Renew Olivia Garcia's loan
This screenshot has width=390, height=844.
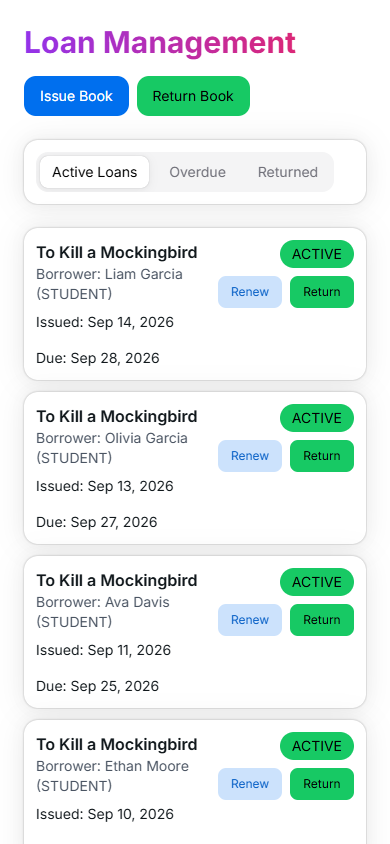(x=250, y=456)
